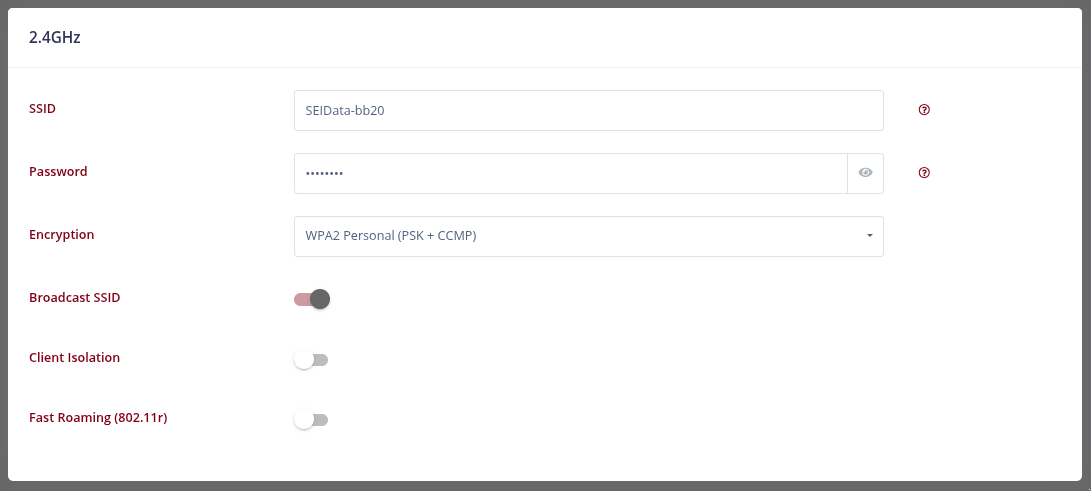This screenshot has width=1091, height=491.
Task: Click the Encryption dropdown caret arrow
Action: click(870, 236)
